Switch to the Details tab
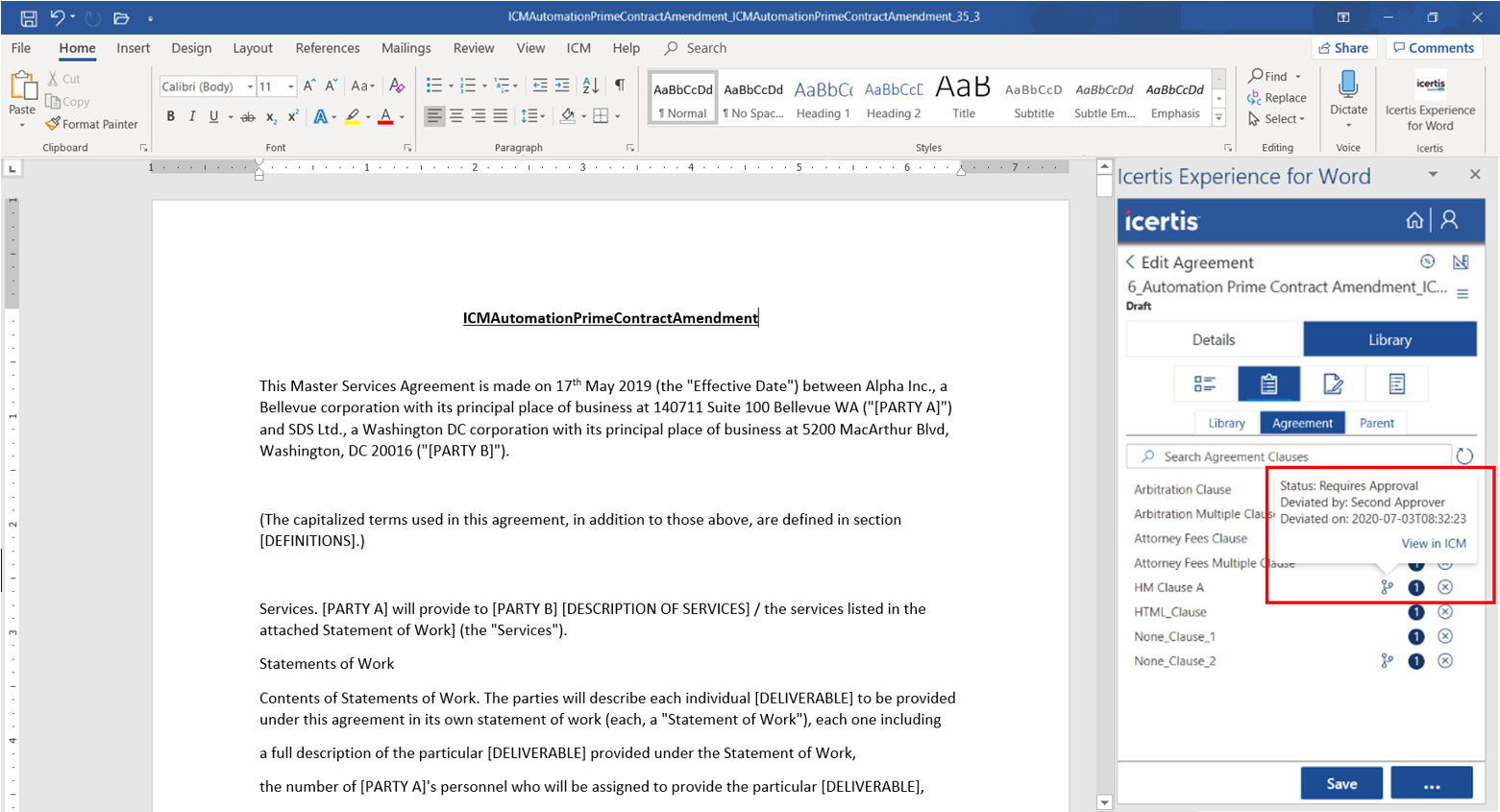 point(1213,340)
